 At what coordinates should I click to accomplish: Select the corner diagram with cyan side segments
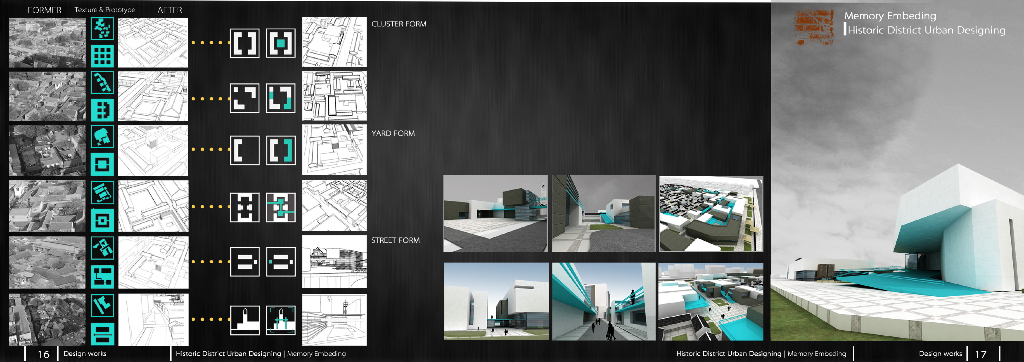click(x=281, y=98)
